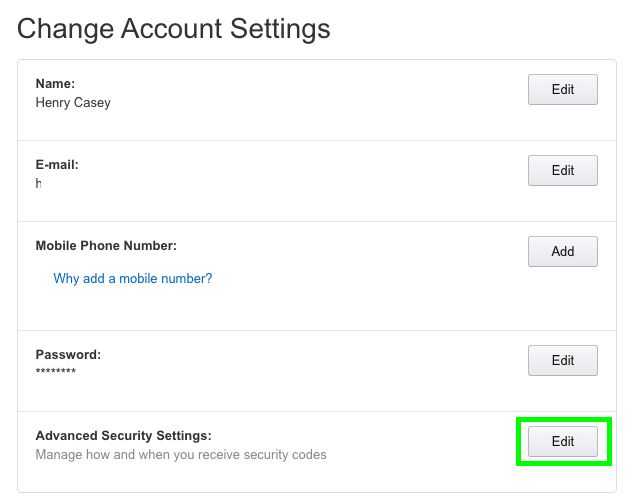Add a mobile phone number

(x=562, y=251)
